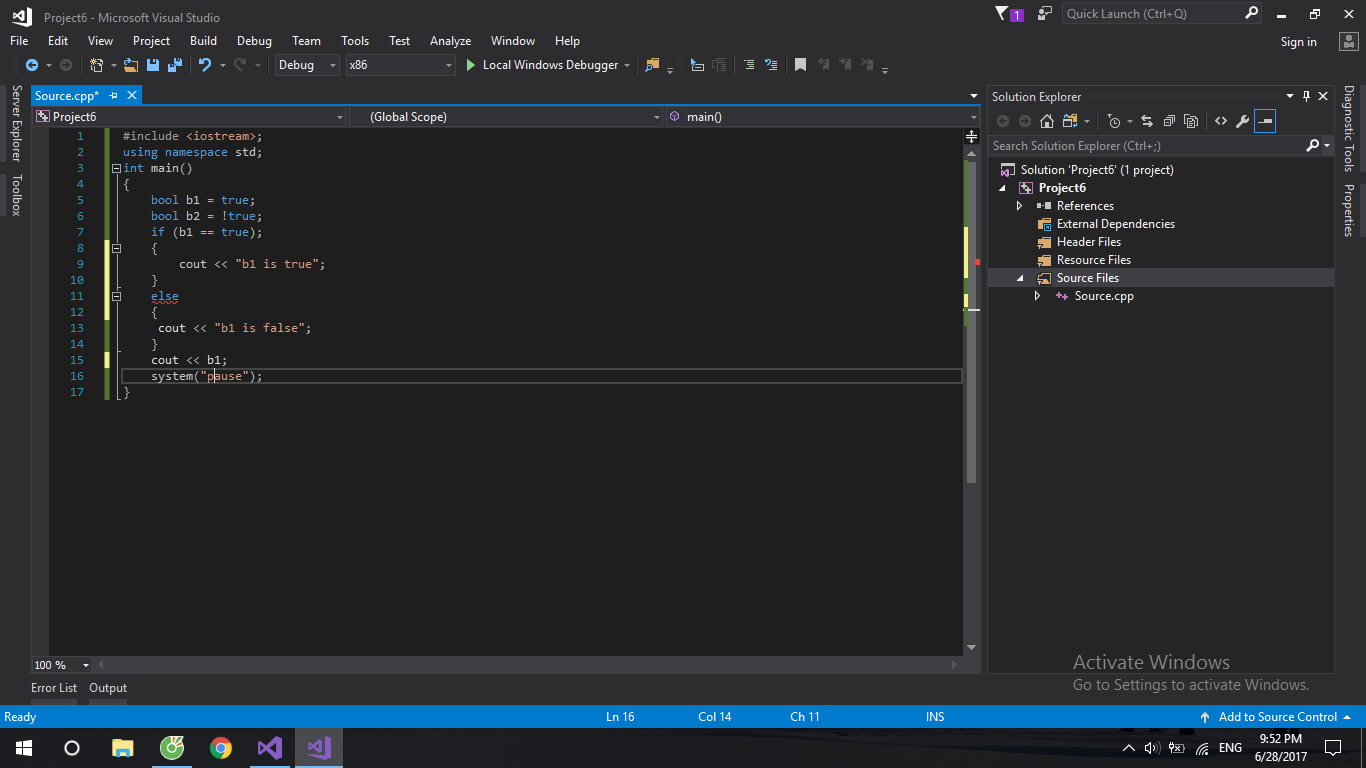This screenshot has width=1366, height=768.
Task: Click the View Code icon in Solution Explorer
Action: tap(1221, 121)
